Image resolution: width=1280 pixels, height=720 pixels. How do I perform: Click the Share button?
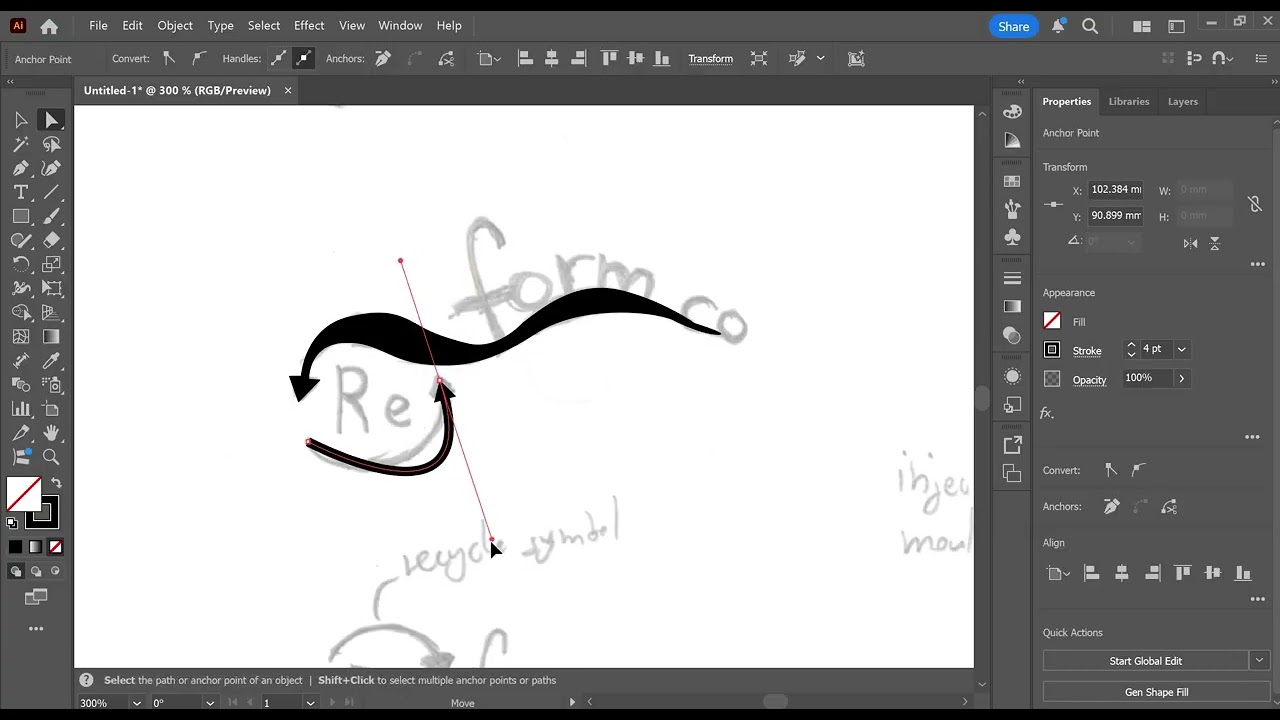pyautogui.click(x=1013, y=27)
